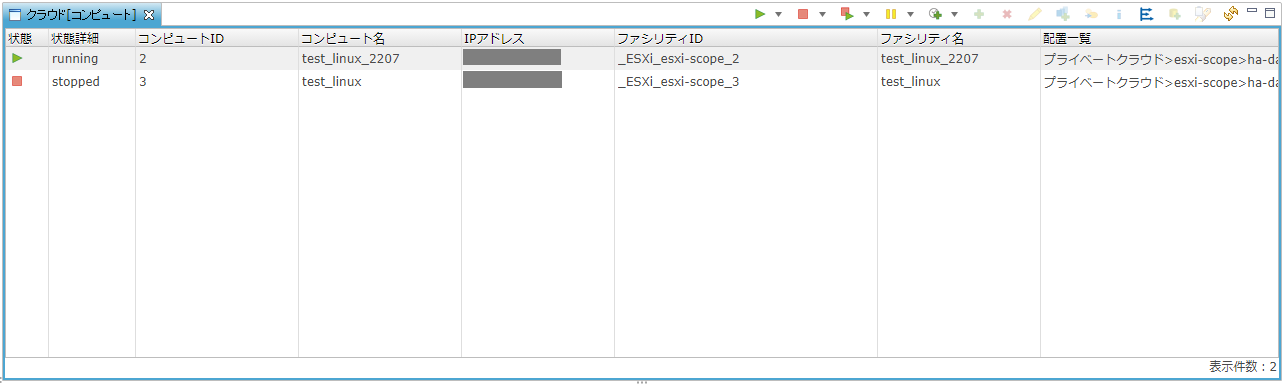Sort by the IPアドレス column header
This screenshot has height=384, width=1283.
[538, 38]
